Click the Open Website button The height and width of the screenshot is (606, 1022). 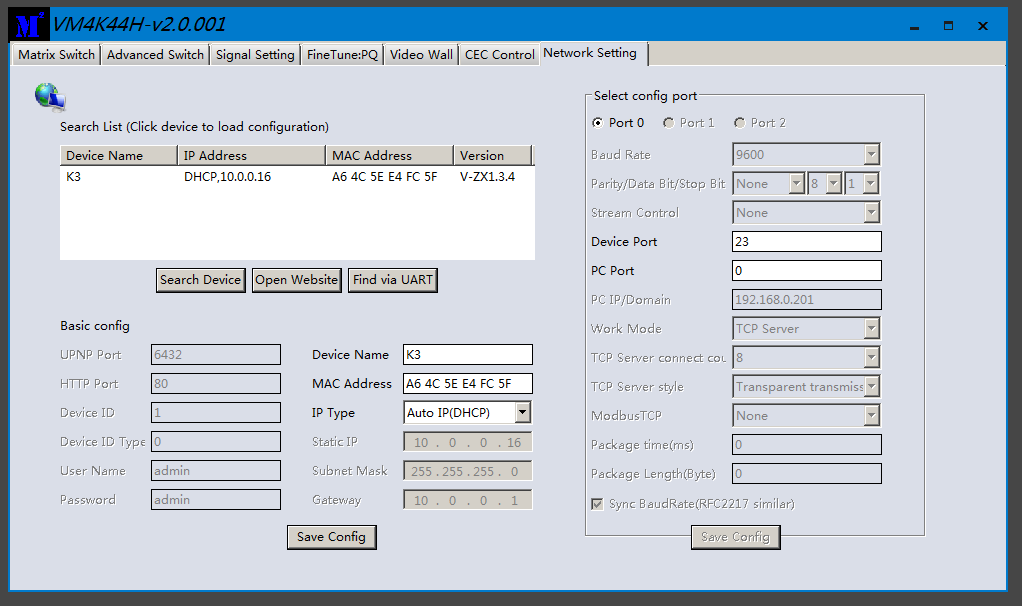[296, 280]
